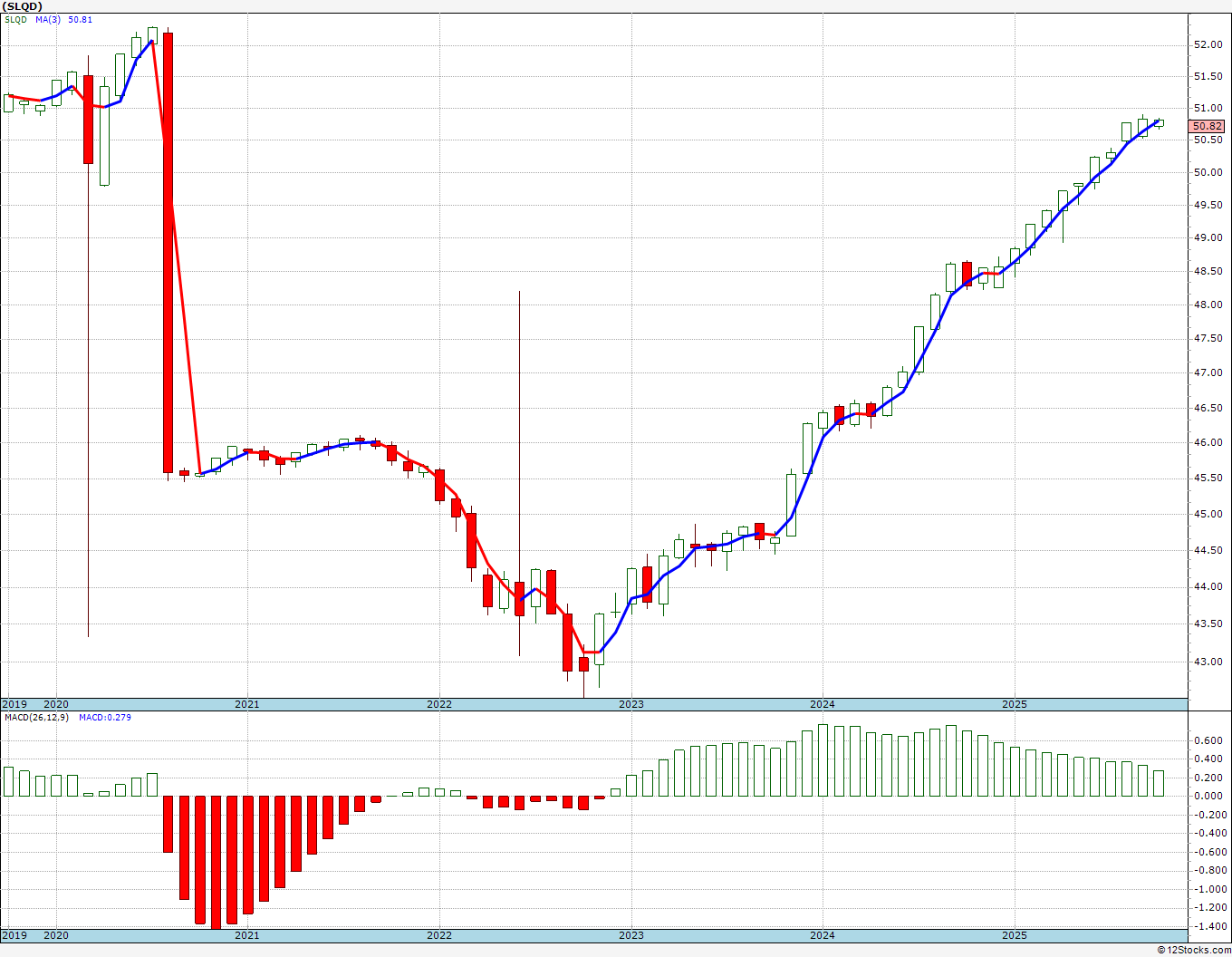Select the 50.81 moving average value

80,20
